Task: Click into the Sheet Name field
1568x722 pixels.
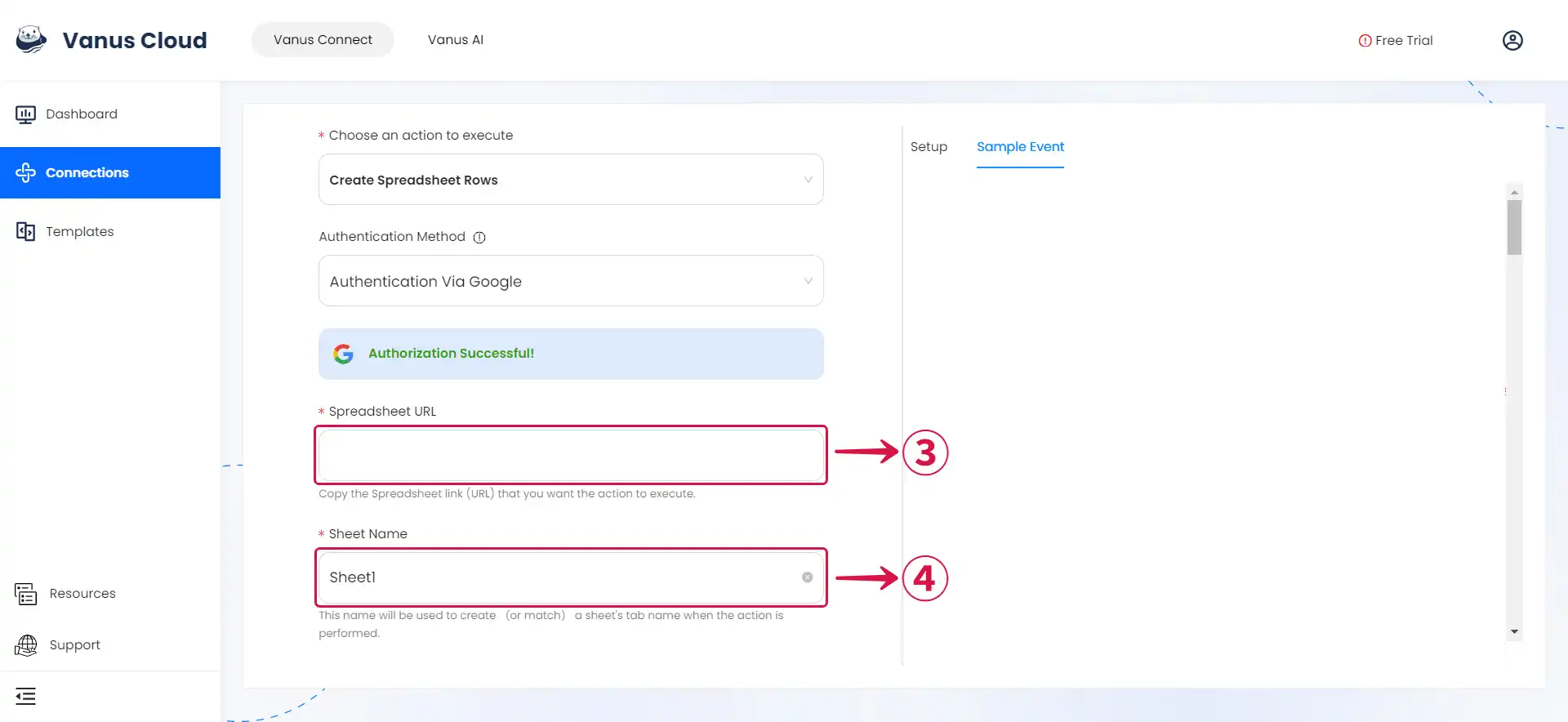Action: (x=571, y=577)
